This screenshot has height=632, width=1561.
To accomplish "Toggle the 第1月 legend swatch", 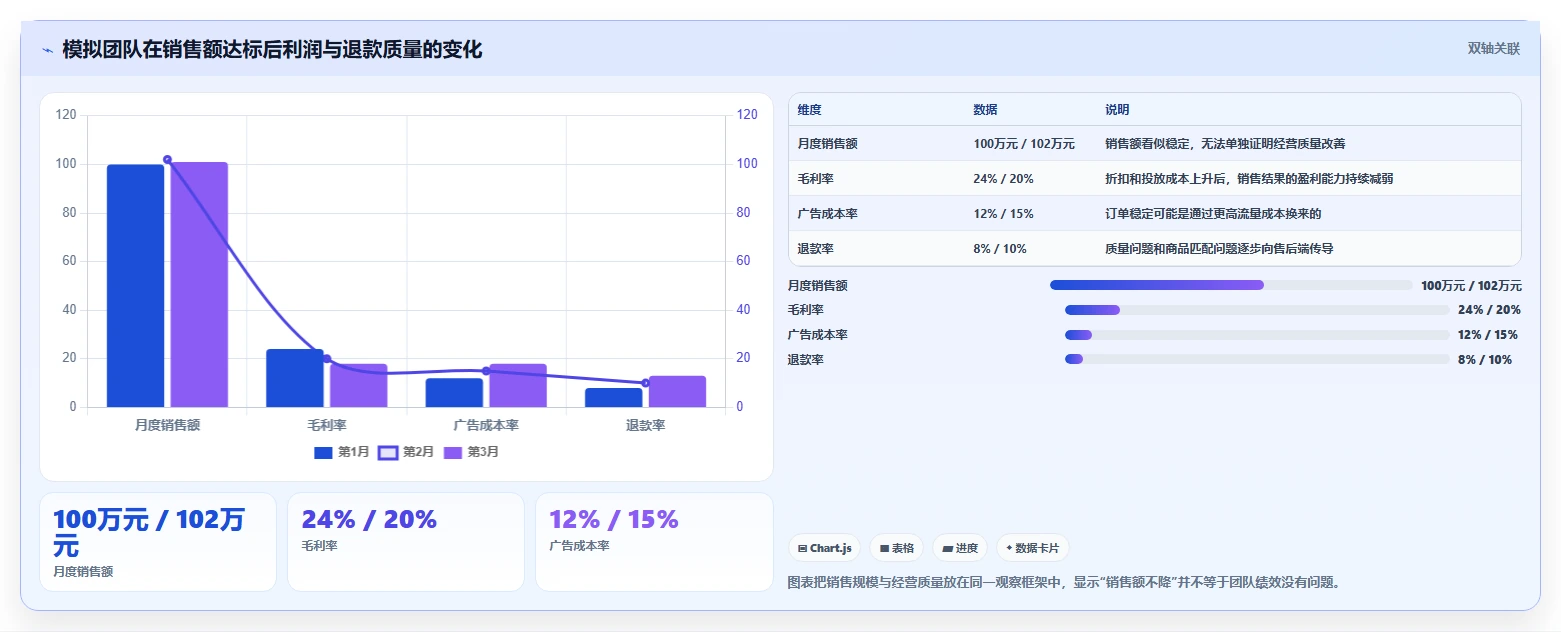I will coord(323,452).
